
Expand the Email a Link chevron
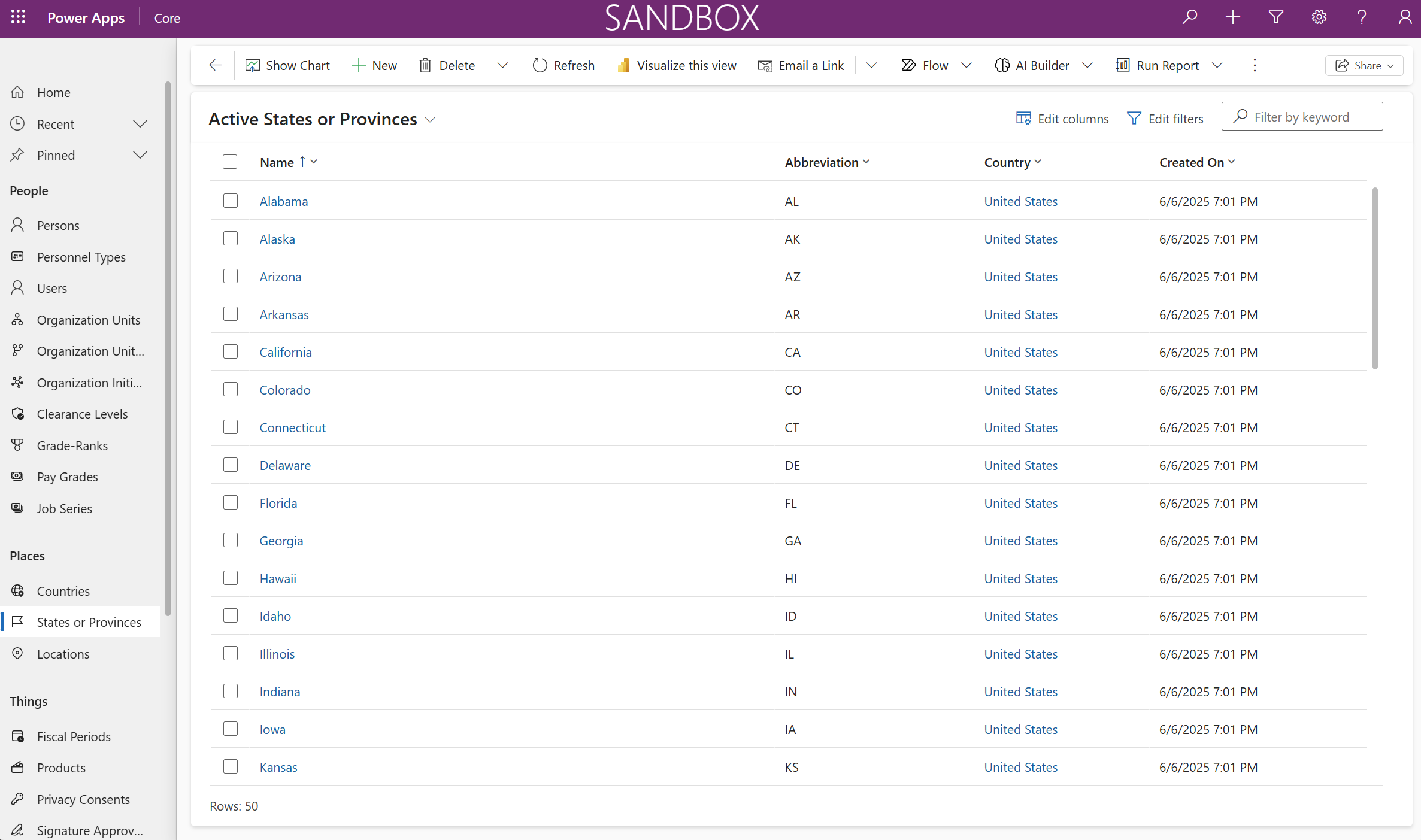tap(871, 65)
